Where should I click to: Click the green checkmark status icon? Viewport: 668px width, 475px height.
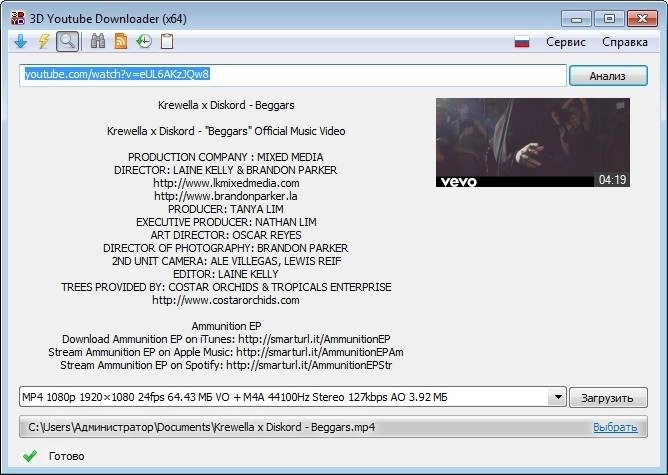[30, 456]
